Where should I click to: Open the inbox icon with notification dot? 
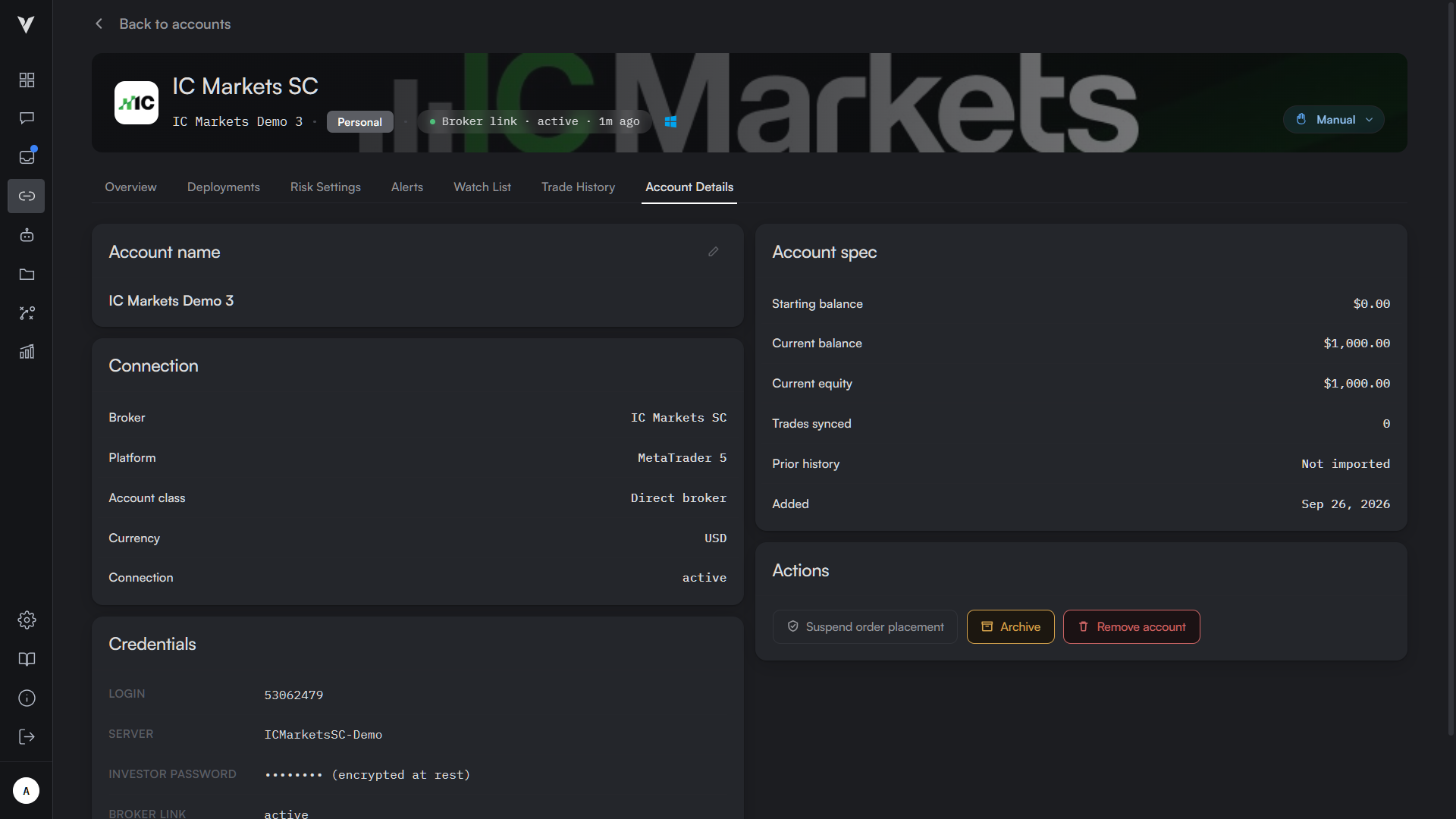coord(27,157)
